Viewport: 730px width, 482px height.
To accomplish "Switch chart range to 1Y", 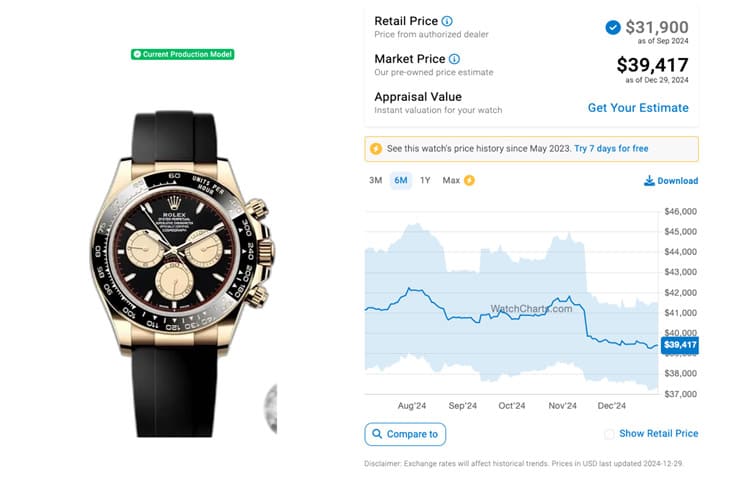I will [x=425, y=181].
